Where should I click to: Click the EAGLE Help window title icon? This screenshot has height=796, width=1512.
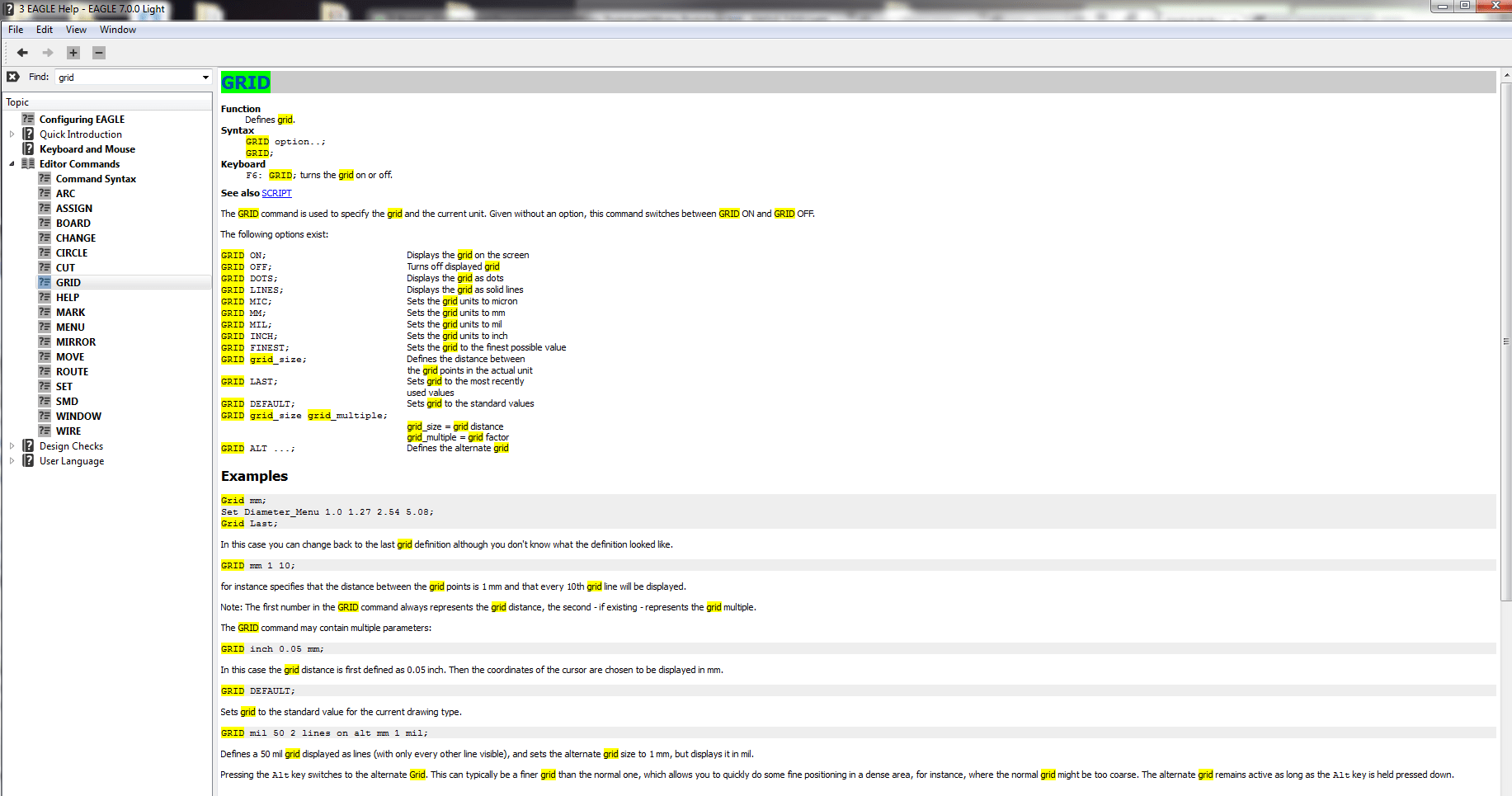[x=9, y=9]
